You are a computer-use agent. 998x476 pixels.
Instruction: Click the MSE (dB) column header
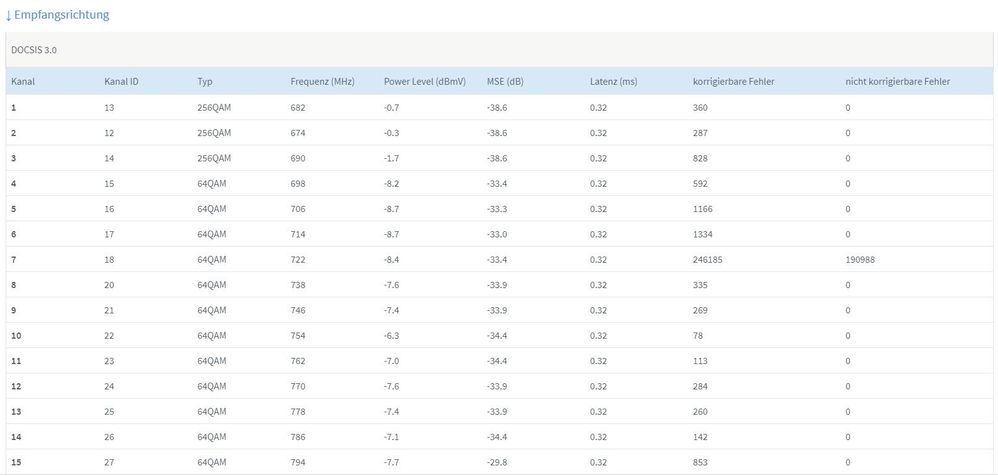[x=505, y=81]
